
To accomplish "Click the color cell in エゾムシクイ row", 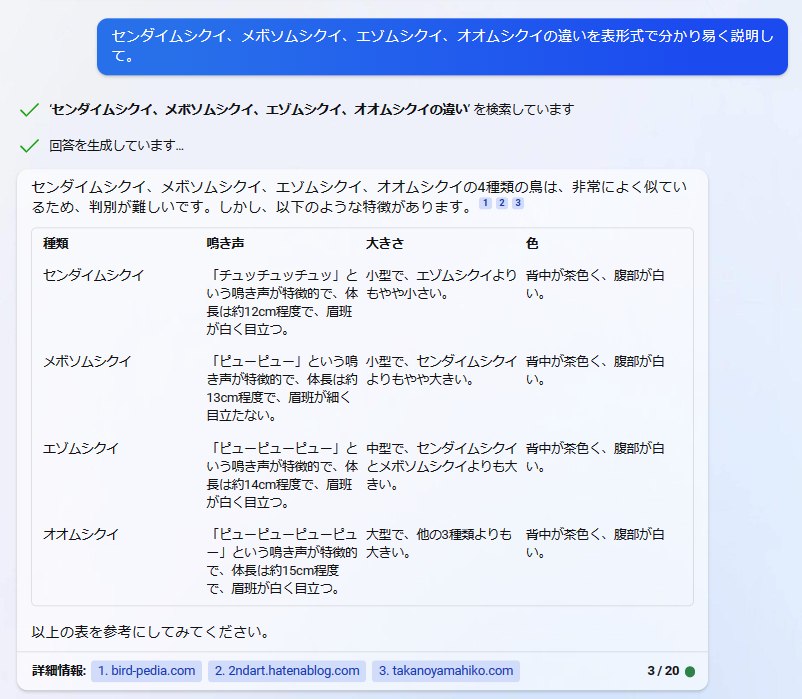I will [x=595, y=457].
